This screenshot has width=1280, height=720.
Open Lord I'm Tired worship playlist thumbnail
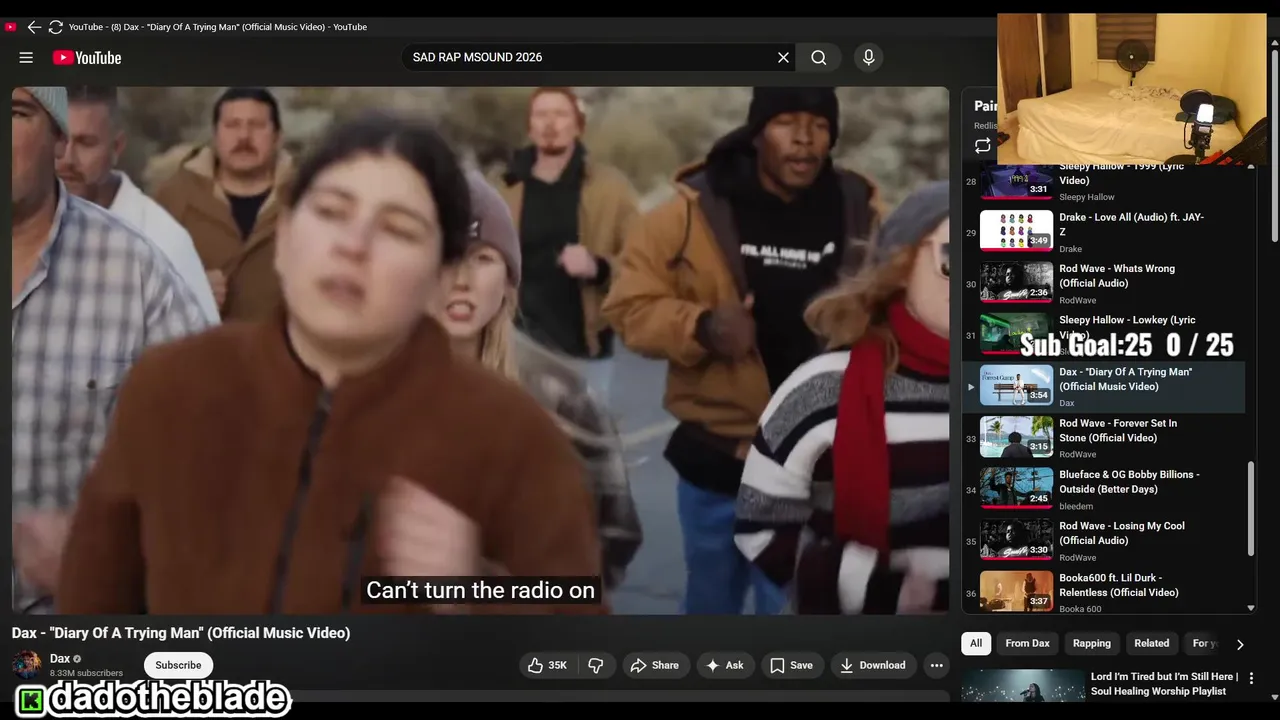pos(1023,685)
